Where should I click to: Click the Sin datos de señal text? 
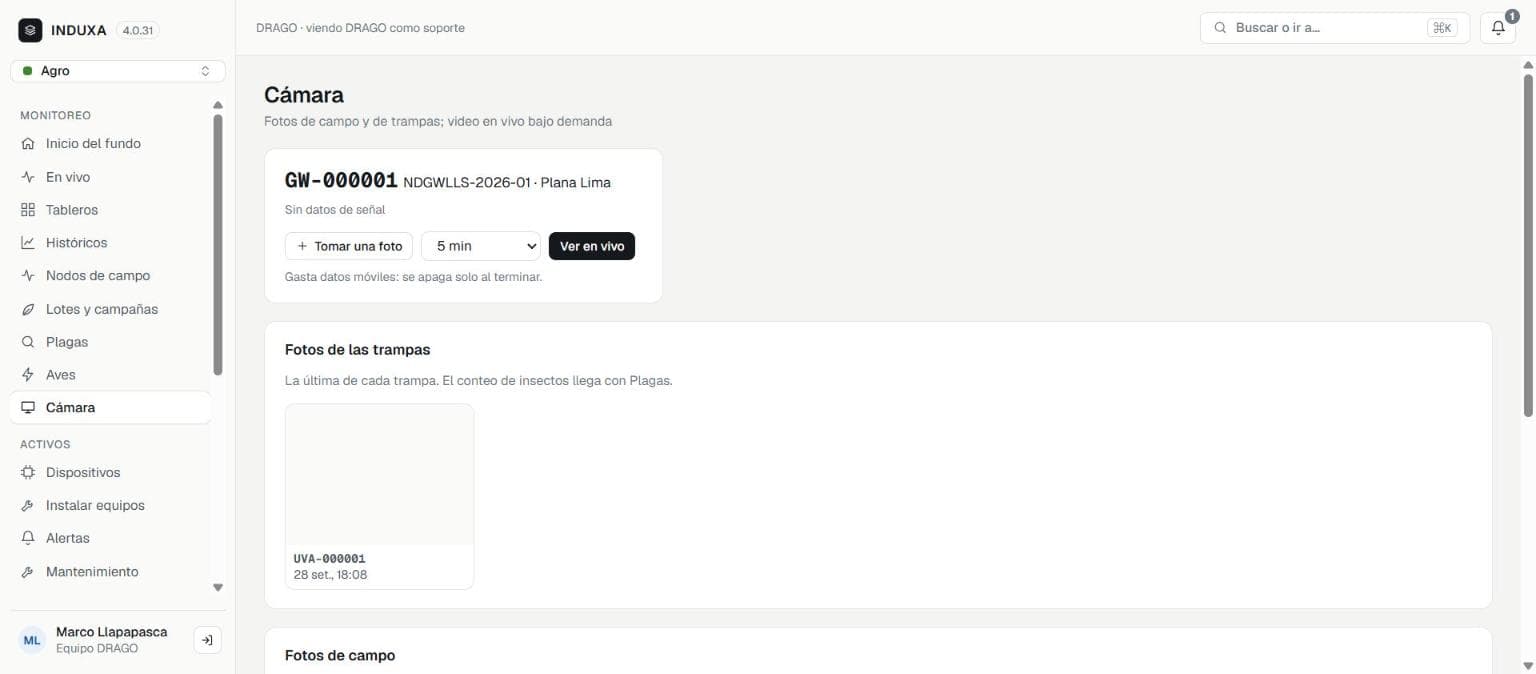coord(335,210)
